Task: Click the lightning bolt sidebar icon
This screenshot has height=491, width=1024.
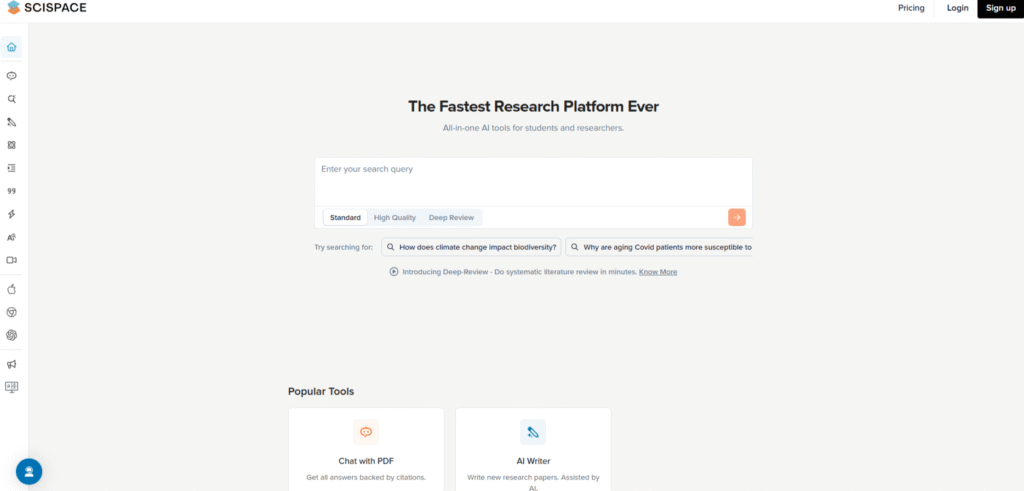Action: (x=11, y=214)
